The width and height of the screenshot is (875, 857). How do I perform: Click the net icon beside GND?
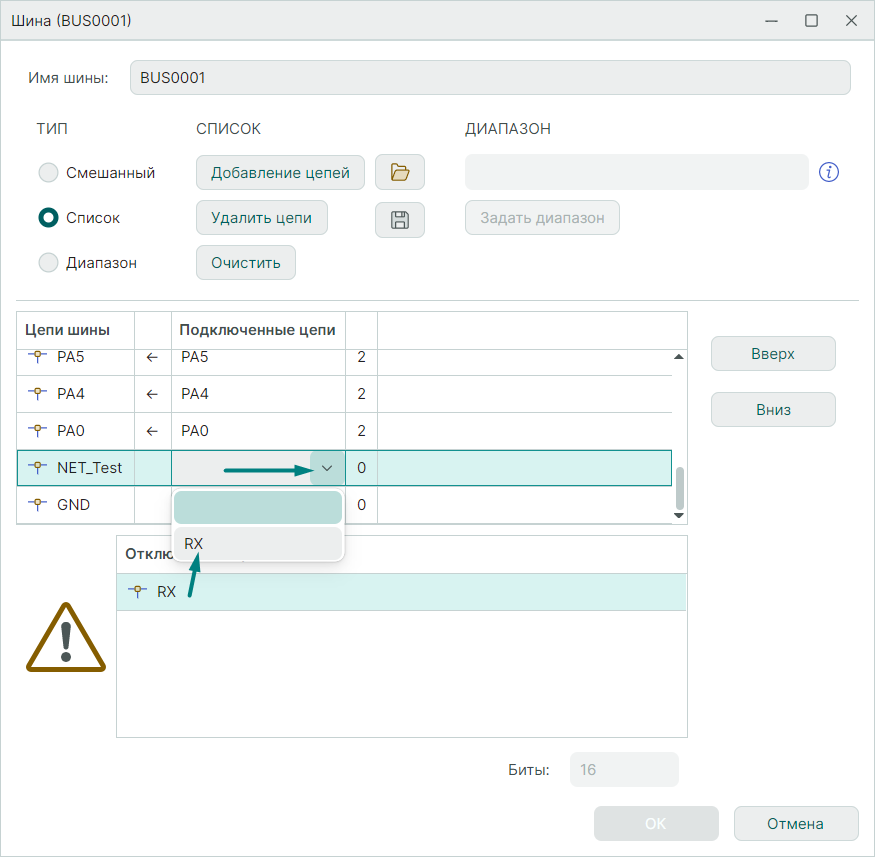tap(38, 505)
